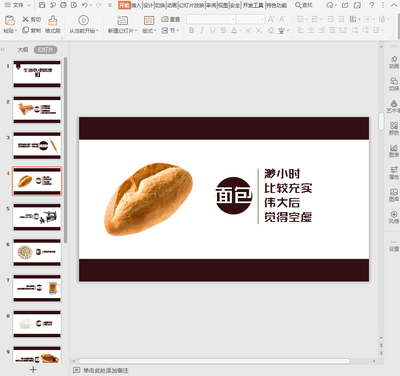Image resolution: width=400 pixels, height=376 pixels.
Task: Open the font name combo box dropdown
Action: pos(233,19)
